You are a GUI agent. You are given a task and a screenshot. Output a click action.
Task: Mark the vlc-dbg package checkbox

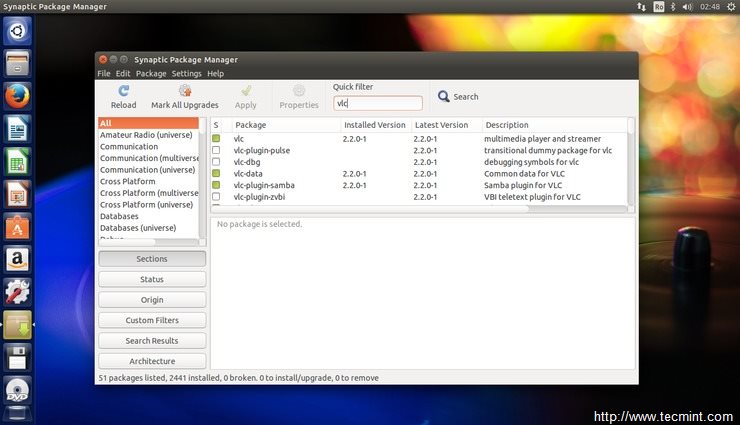[216, 162]
